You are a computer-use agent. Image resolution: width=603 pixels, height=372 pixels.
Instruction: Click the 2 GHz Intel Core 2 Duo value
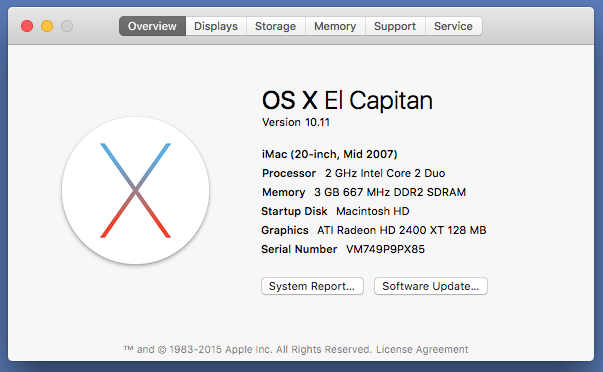coord(385,173)
